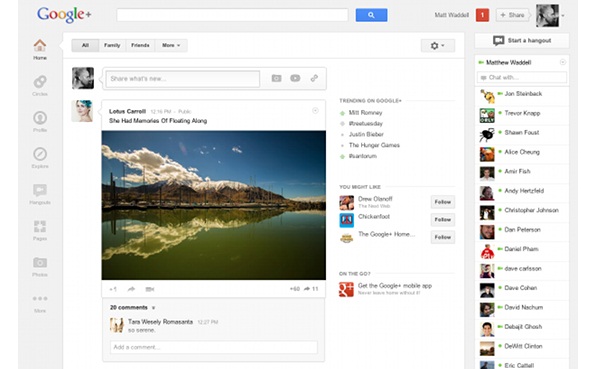Image resolution: width=600 pixels, height=369 pixels.
Task: Open the Google+ mobile app icon
Action: pyautogui.click(x=346, y=289)
